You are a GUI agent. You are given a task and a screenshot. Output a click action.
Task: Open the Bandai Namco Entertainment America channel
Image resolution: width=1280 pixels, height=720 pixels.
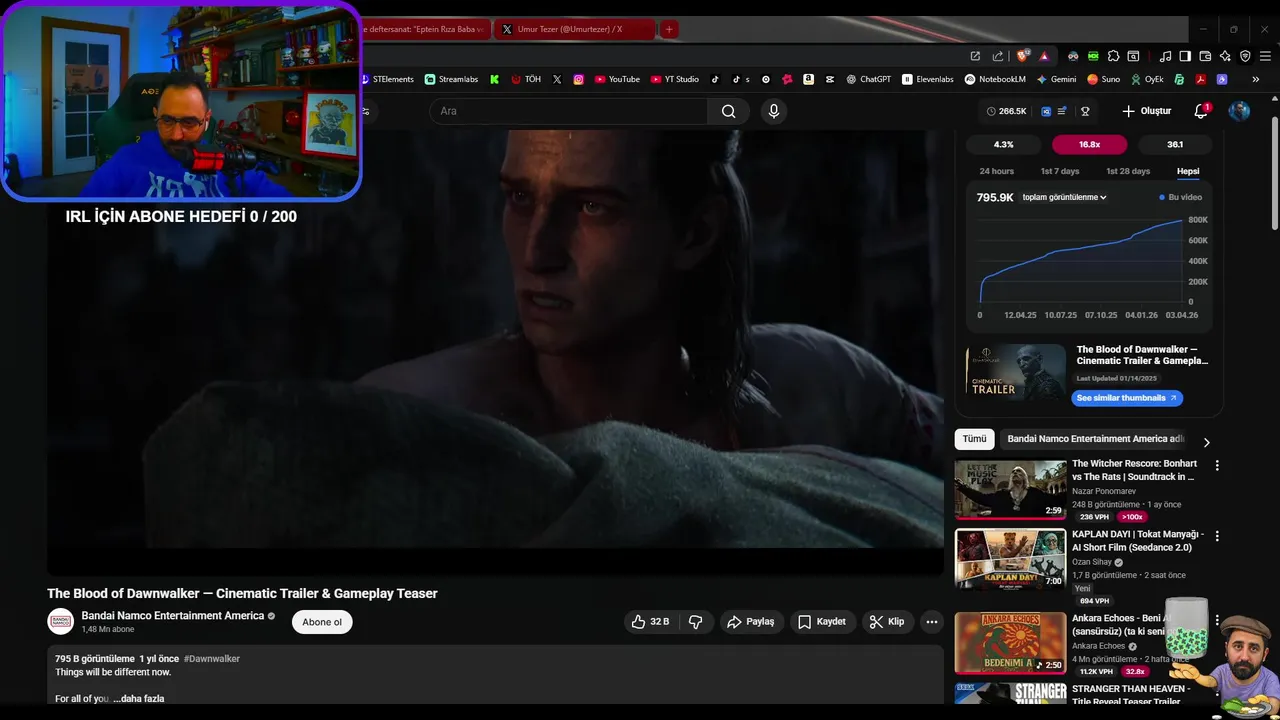pyautogui.click(x=173, y=616)
